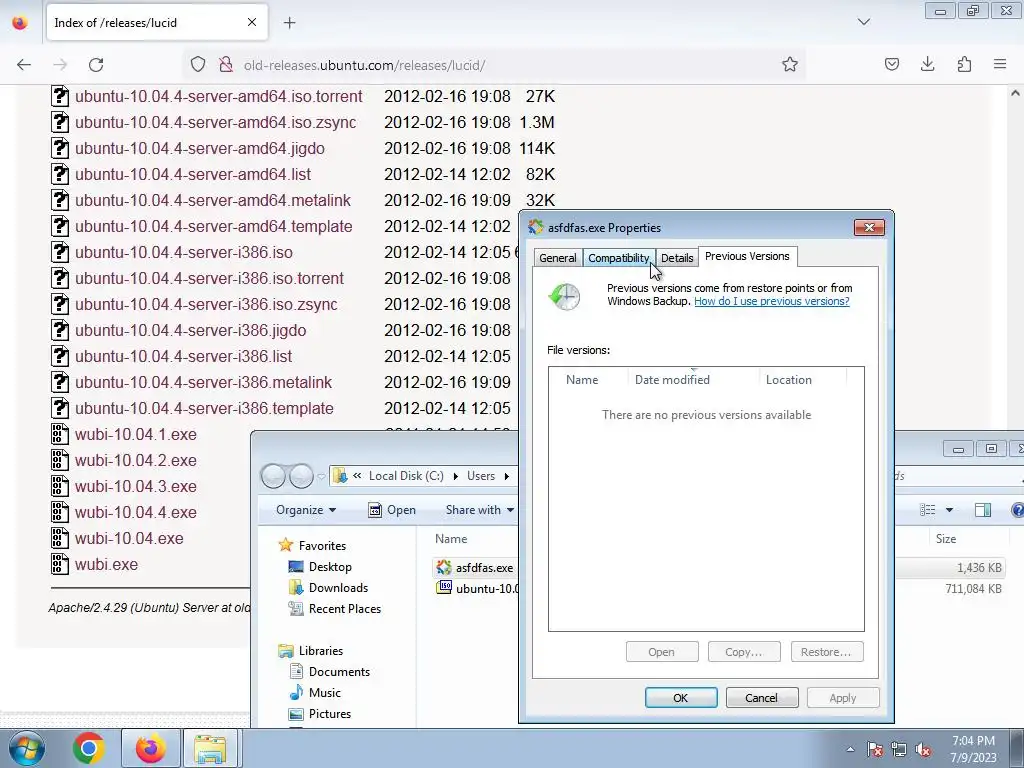Select the Previous Versions tab
This screenshot has width=1024, height=768.
(747, 256)
